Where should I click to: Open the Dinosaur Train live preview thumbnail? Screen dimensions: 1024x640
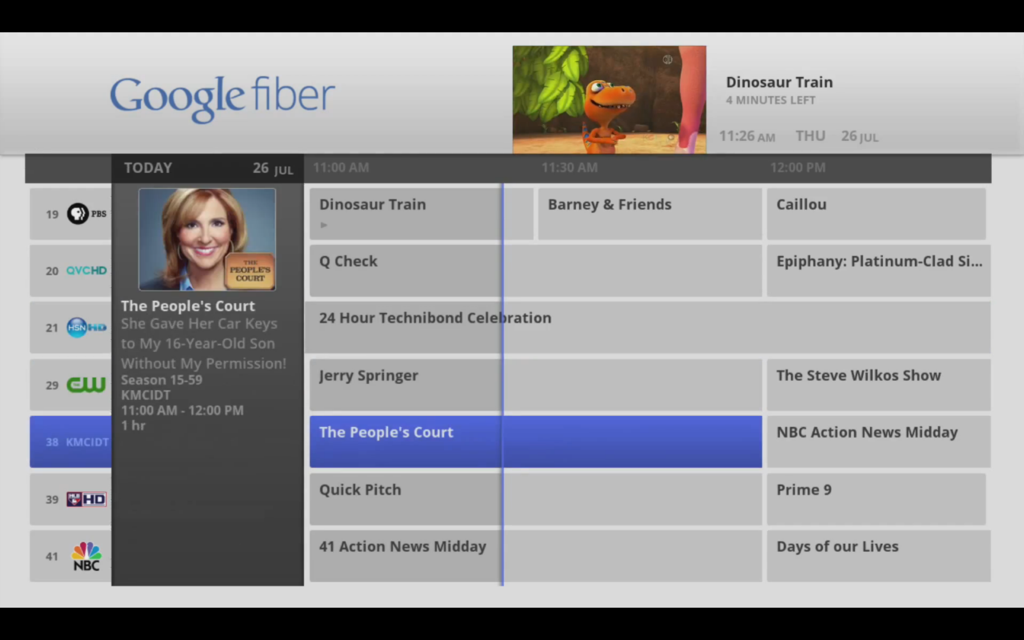coord(609,99)
